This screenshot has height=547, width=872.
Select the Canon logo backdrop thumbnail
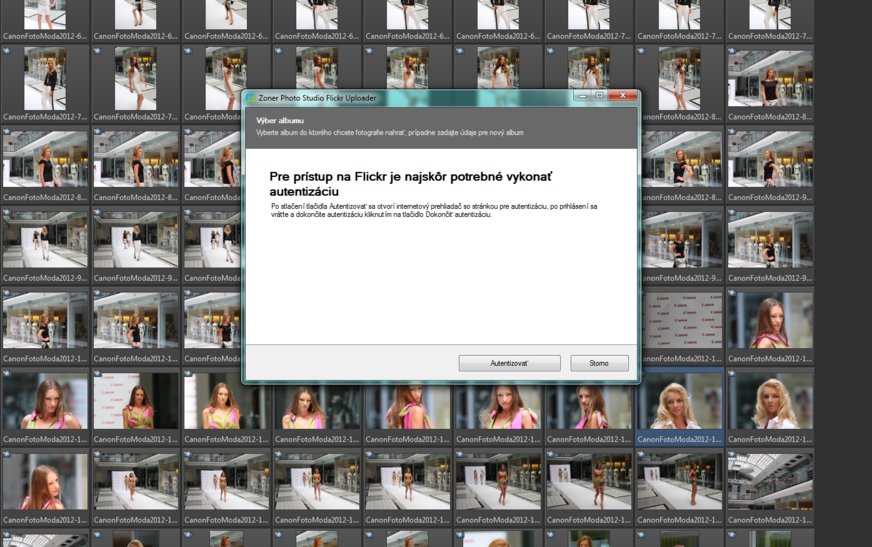(678, 320)
